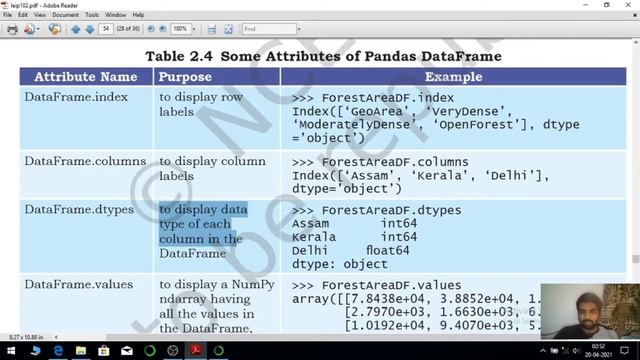This screenshot has width=640, height=360.
Task: Click the '>>> ForestAreaDF.columns' code line
Action: click(380, 162)
